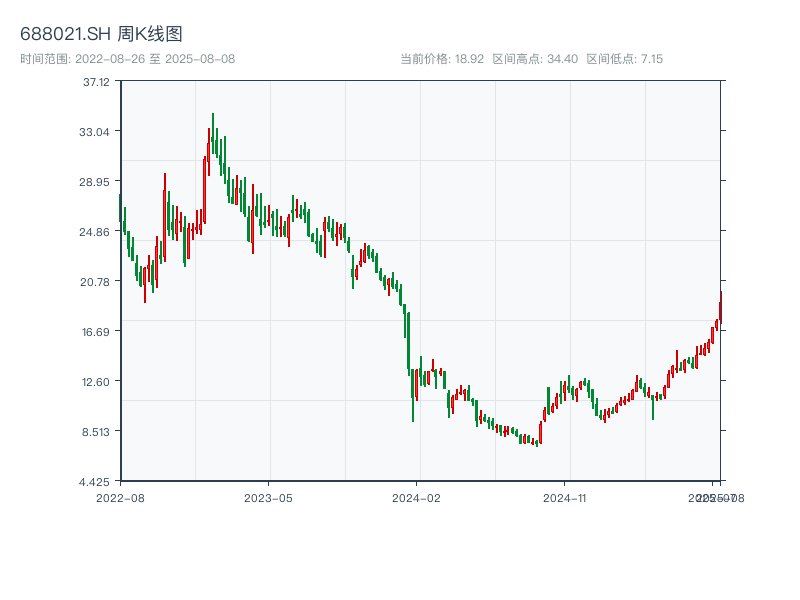Screen dimensions: 800x600
Task: Click the tallest green candle at the chart peak
Action: click(213, 134)
